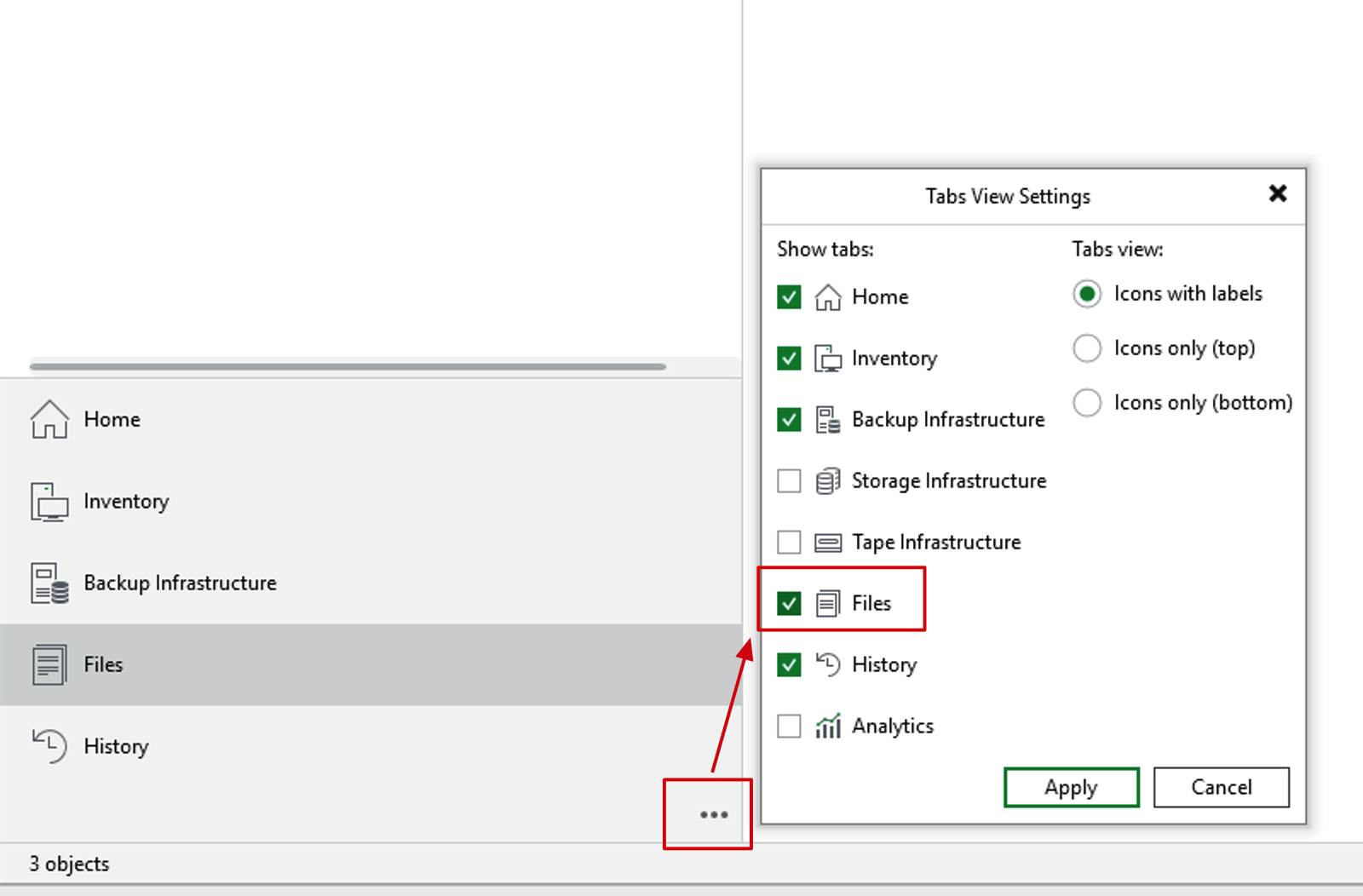Viewport: 1363px width, 896px height.
Task: Close Tabs View Settings with X
Action: (1277, 194)
